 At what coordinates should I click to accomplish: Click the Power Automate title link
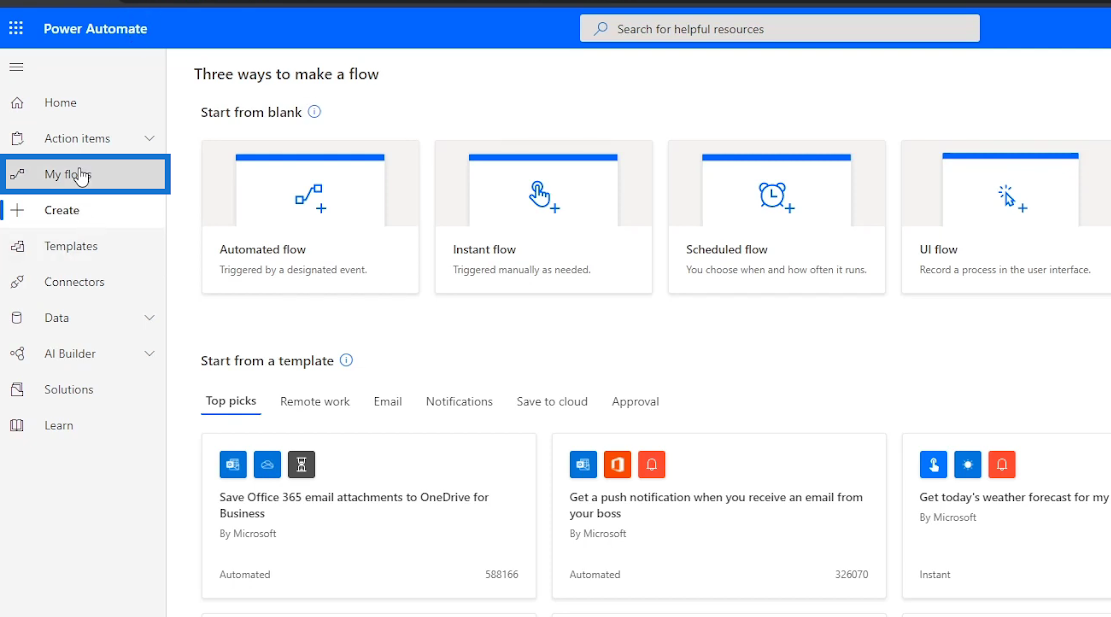coord(96,29)
